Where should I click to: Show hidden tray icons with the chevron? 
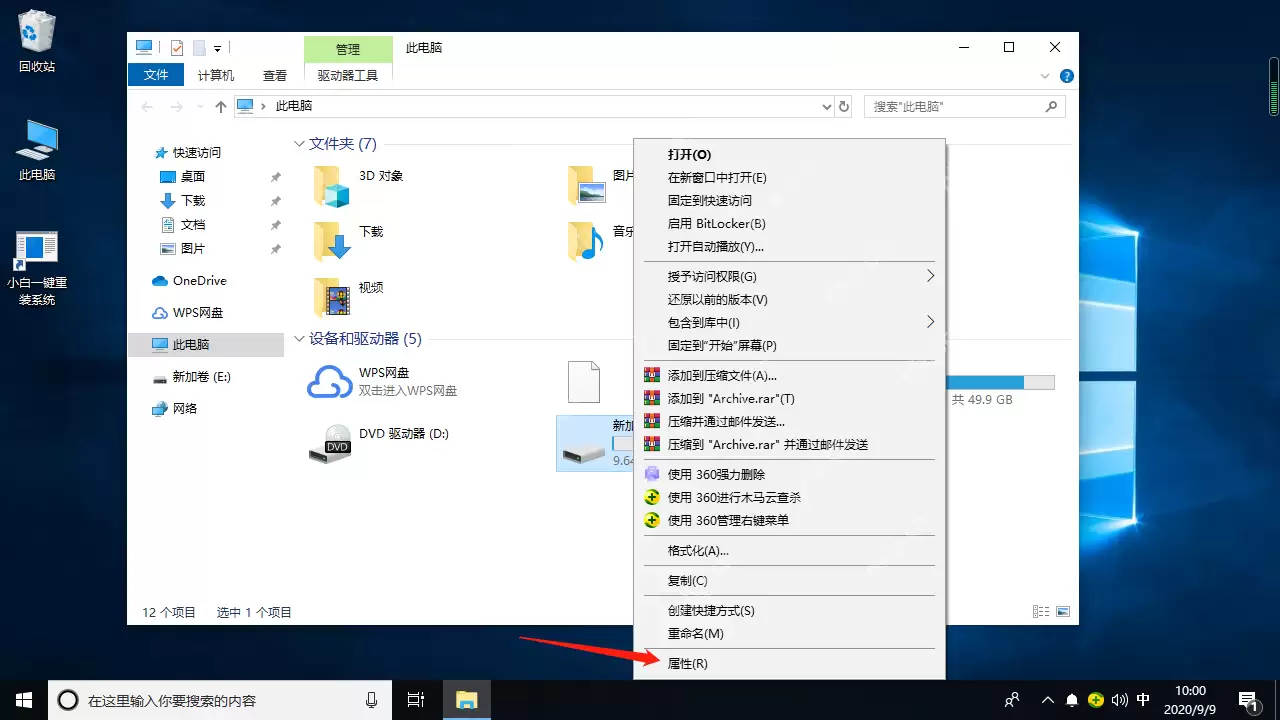click(x=1047, y=700)
